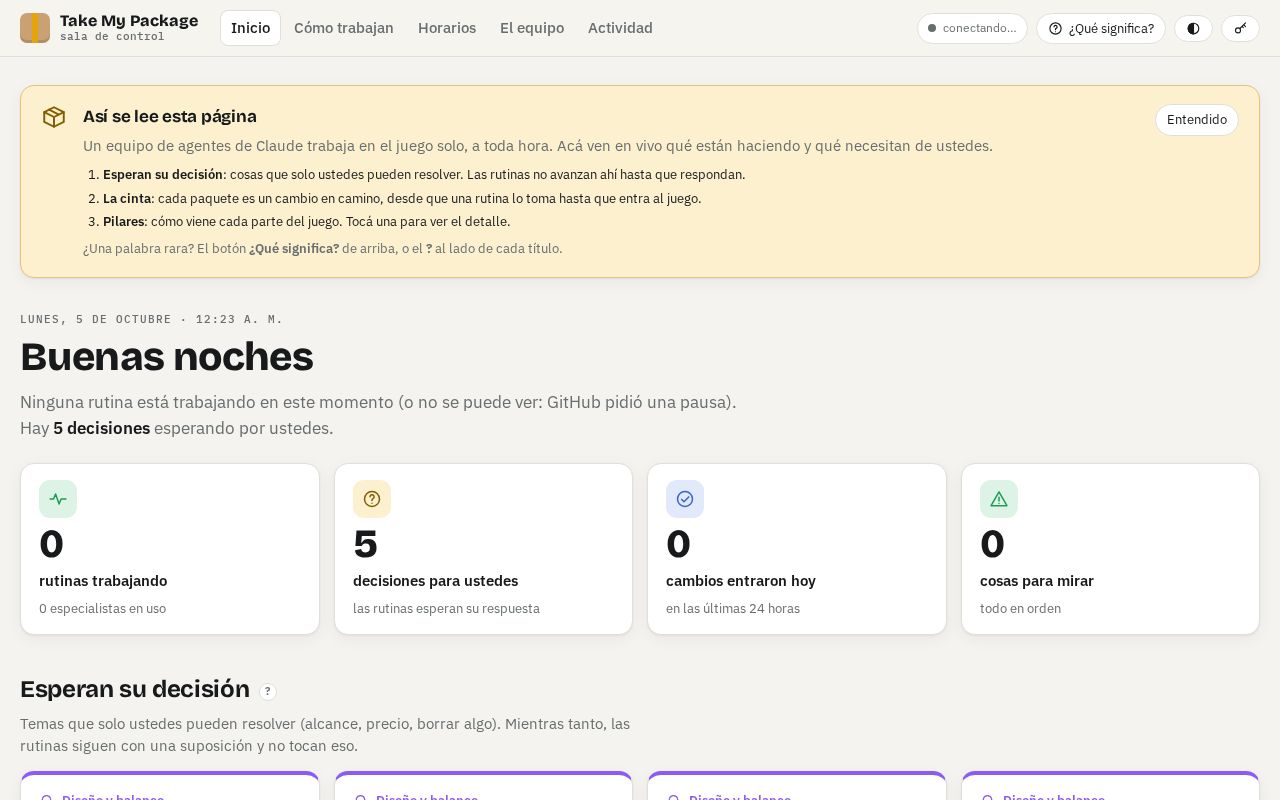1280x800 pixels.
Task: Select the Inicio tab
Action: point(251,28)
